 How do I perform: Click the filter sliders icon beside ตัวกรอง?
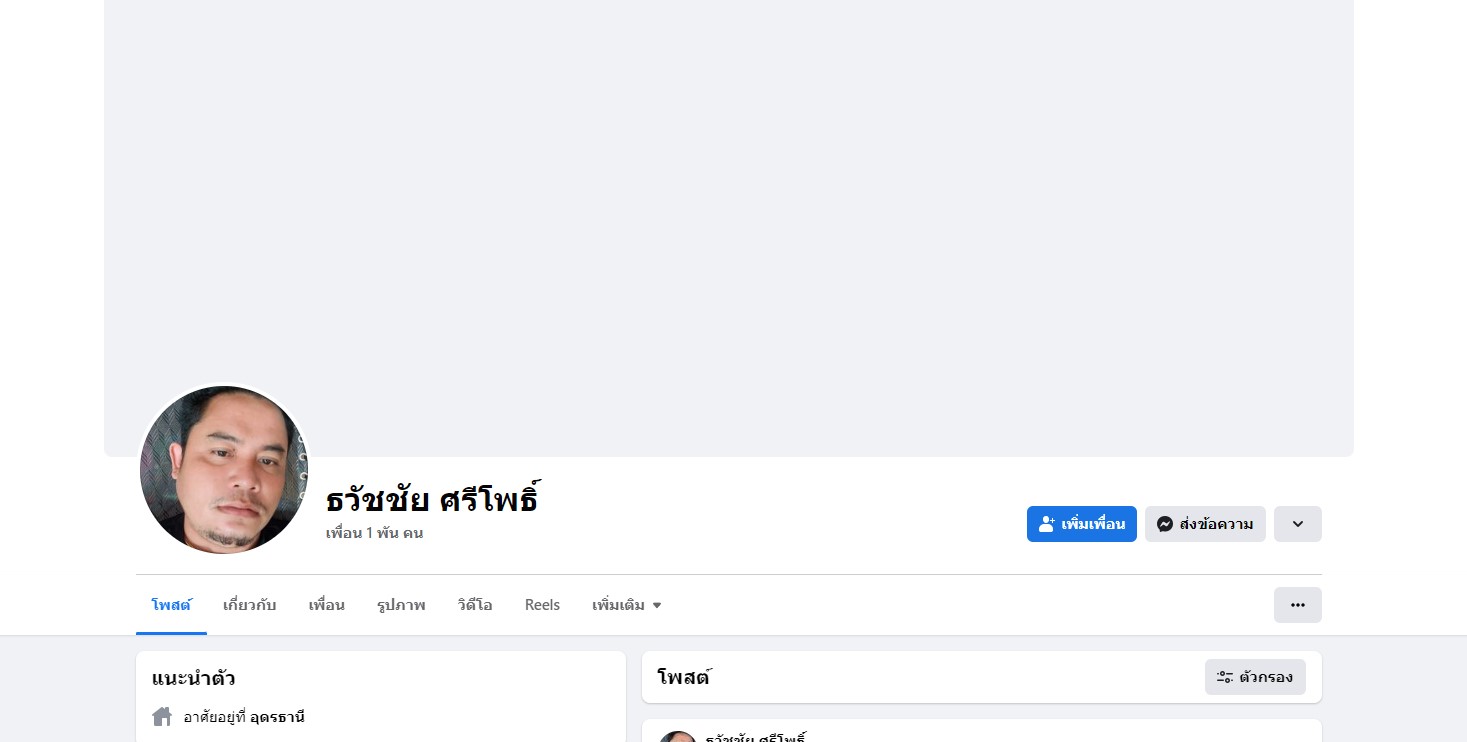[1224, 677]
